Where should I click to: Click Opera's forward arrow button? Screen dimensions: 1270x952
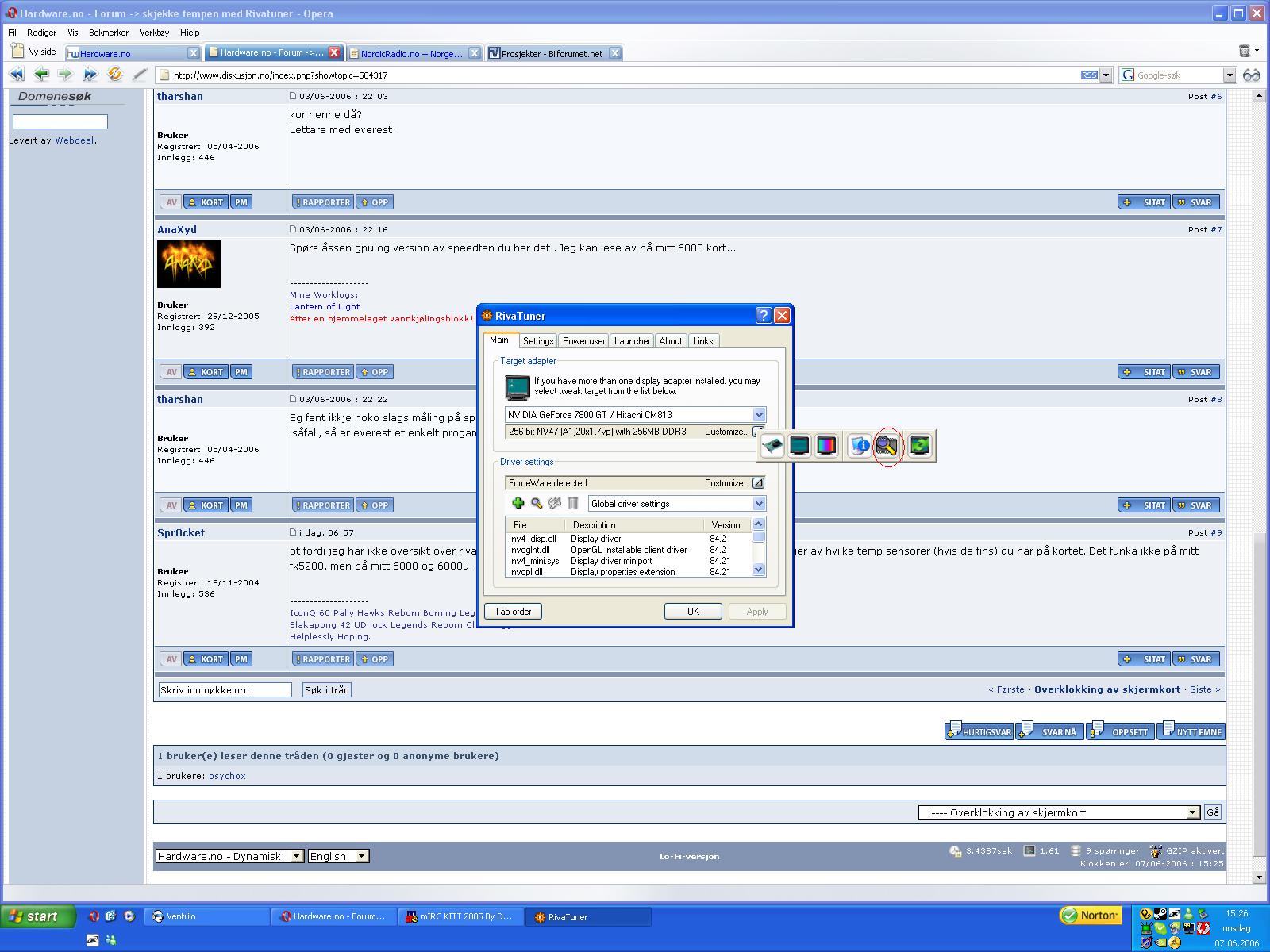(65, 75)
